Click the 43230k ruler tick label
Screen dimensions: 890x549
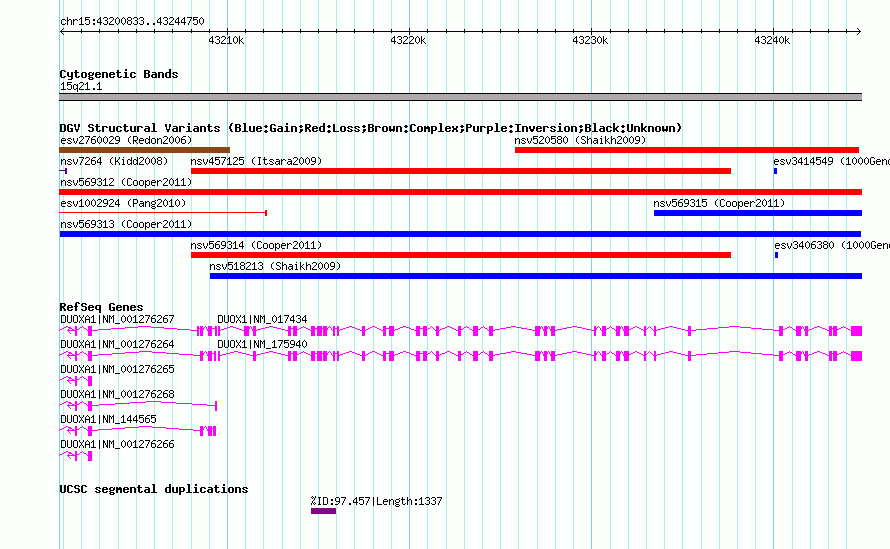[x=590, y=40]
